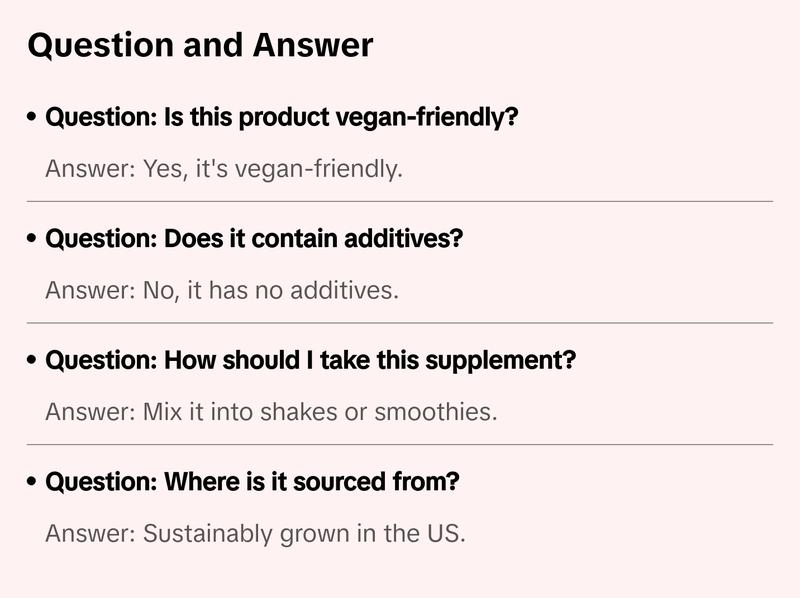Click the bullet before the additives question

(x=33, y=240)
